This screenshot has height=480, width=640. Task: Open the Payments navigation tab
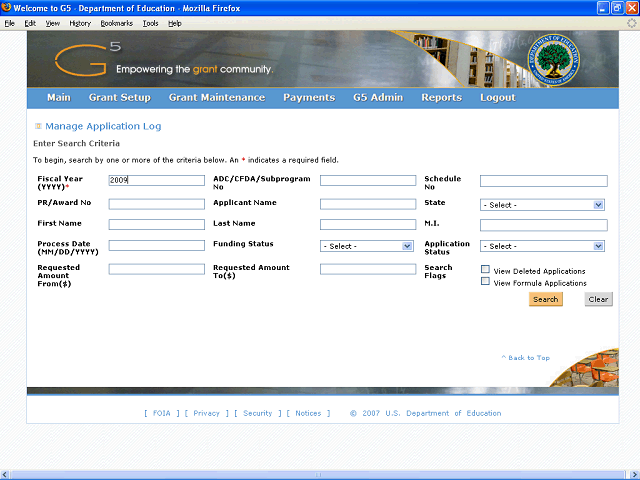(309, 98)
